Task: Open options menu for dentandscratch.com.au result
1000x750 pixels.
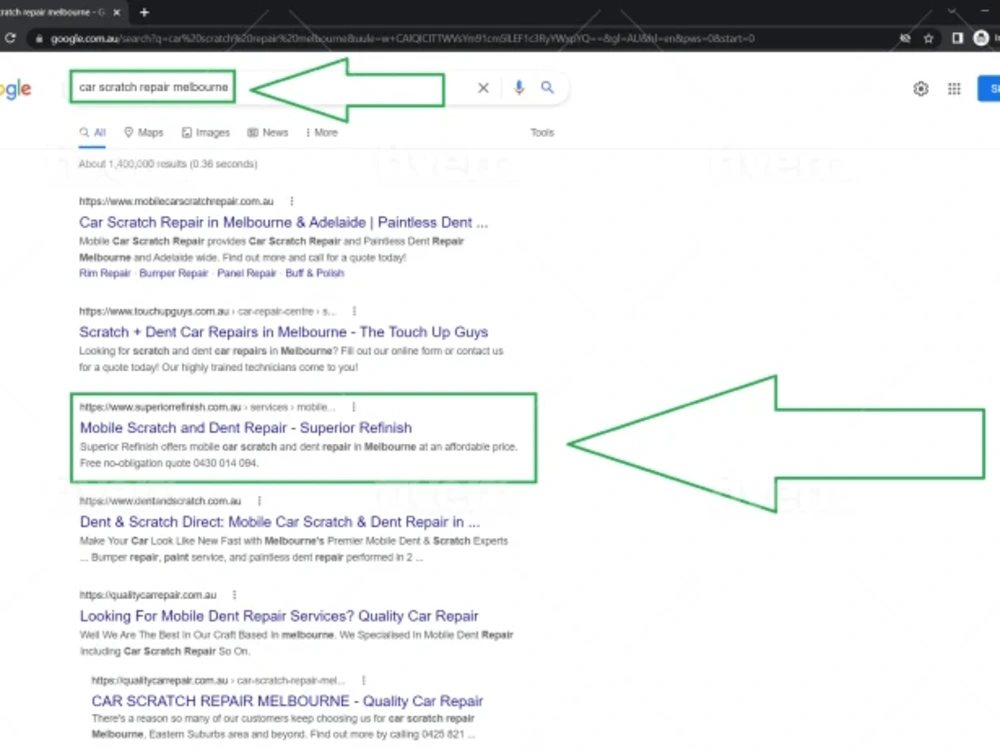Action: [x=260, y=501]
